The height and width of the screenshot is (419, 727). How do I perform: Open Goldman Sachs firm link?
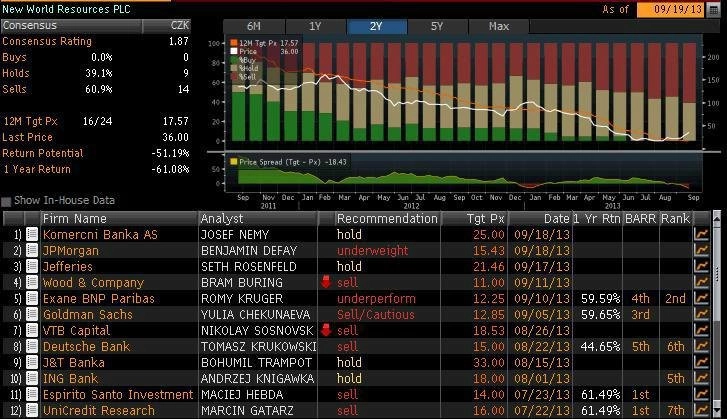pyautogui.click(x=88, y=315)
